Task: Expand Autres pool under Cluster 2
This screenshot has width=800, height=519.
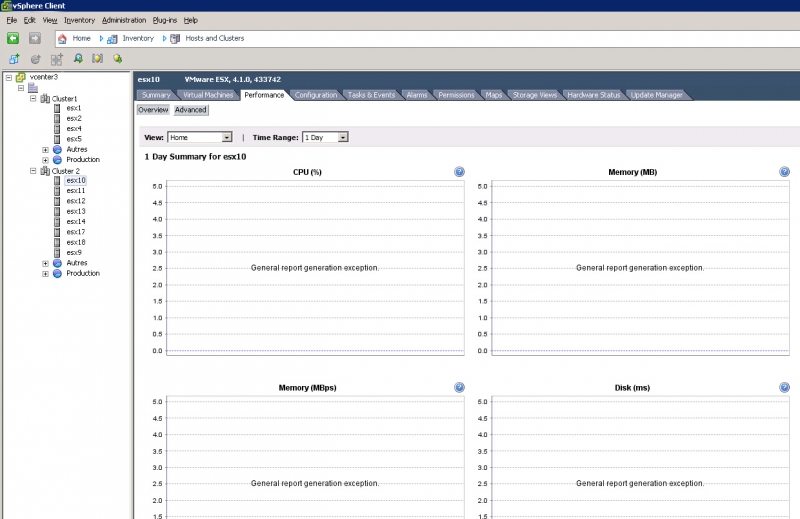Action: coord(45,264)
